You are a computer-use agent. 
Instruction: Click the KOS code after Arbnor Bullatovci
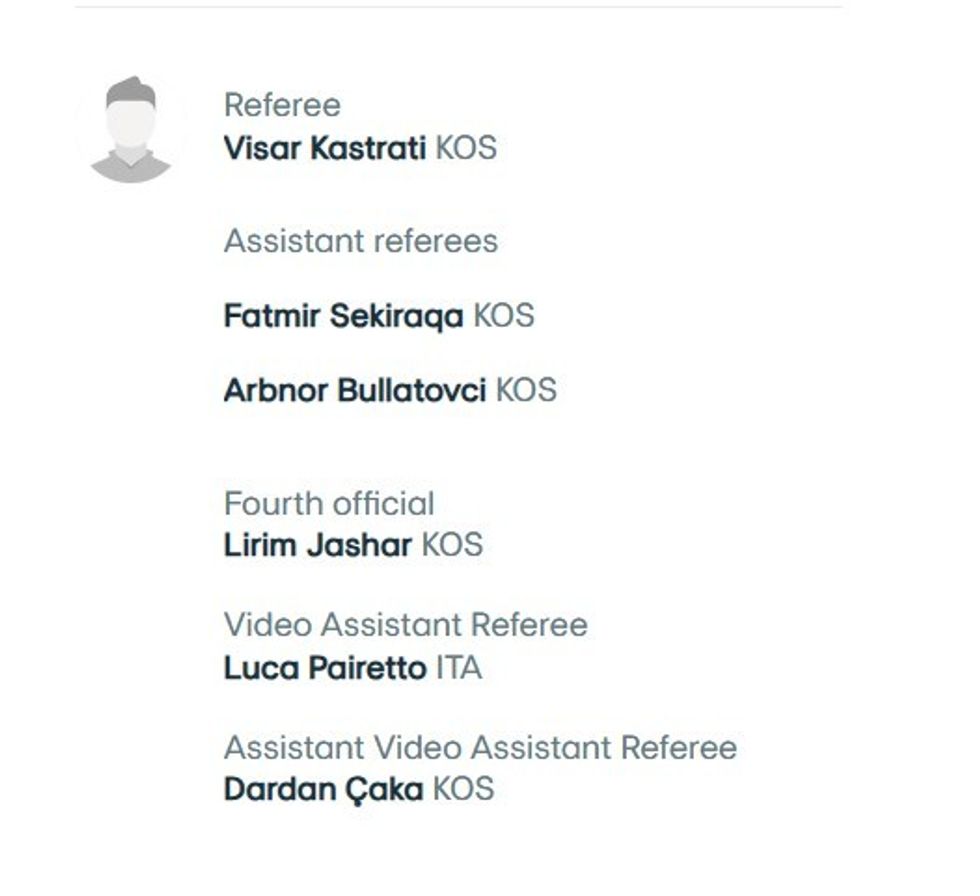pos(526,390)
